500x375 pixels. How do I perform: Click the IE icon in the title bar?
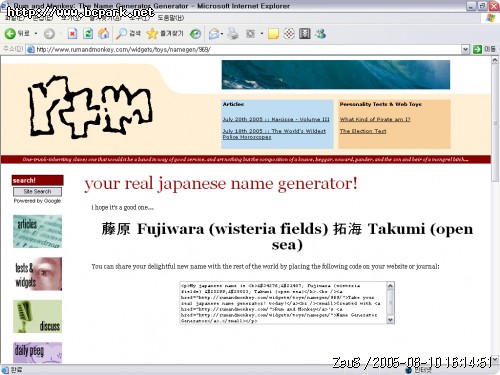click(x=4, y=5)
